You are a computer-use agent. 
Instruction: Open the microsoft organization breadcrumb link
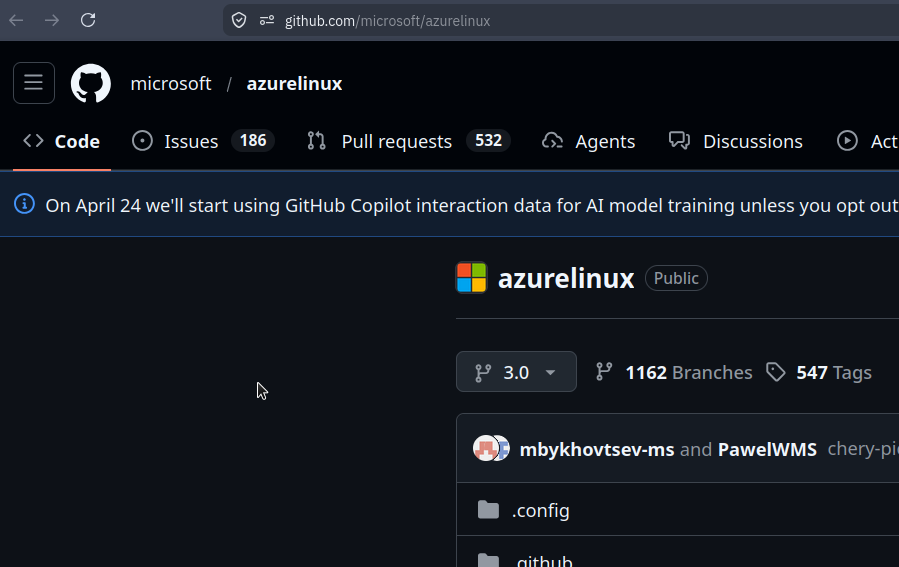coord(171,84)
